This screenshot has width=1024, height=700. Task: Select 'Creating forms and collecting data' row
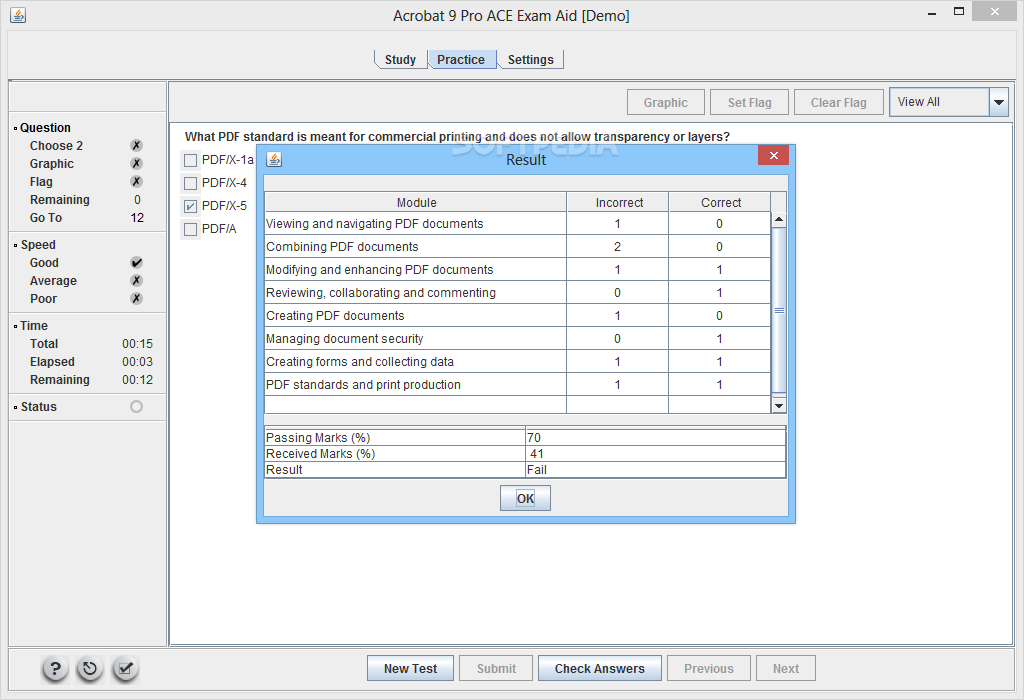tap(518, 362)
